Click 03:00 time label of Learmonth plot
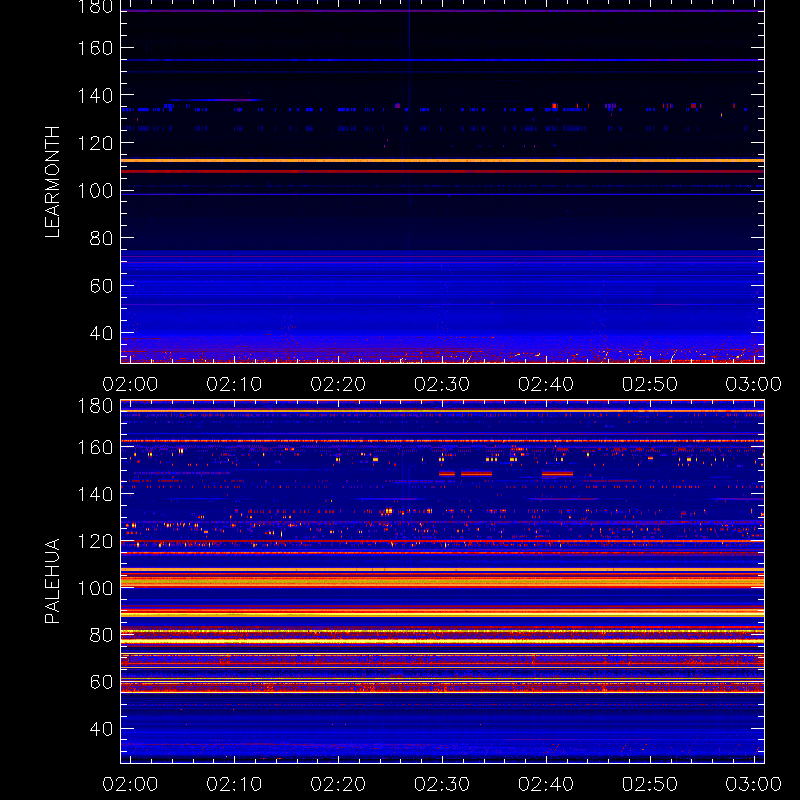The height and width of the screenshot is (800, 800). tap(754, 384)
